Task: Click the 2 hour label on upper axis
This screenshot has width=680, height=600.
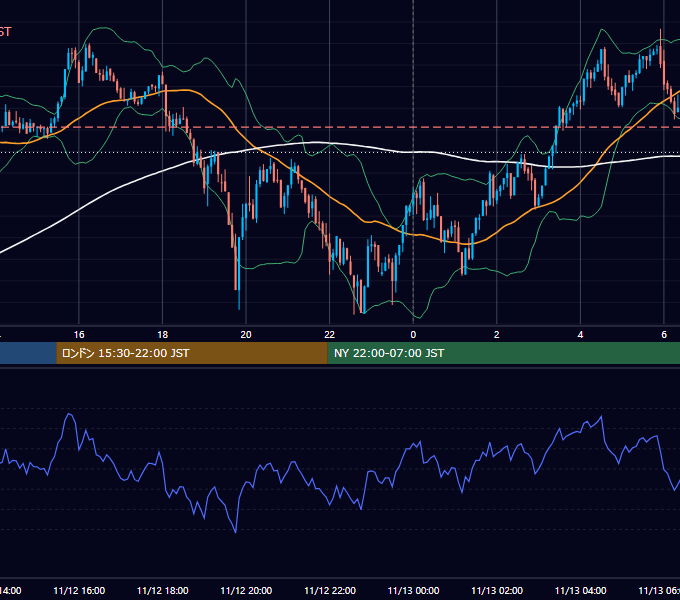Action: [x=497, y=335]
